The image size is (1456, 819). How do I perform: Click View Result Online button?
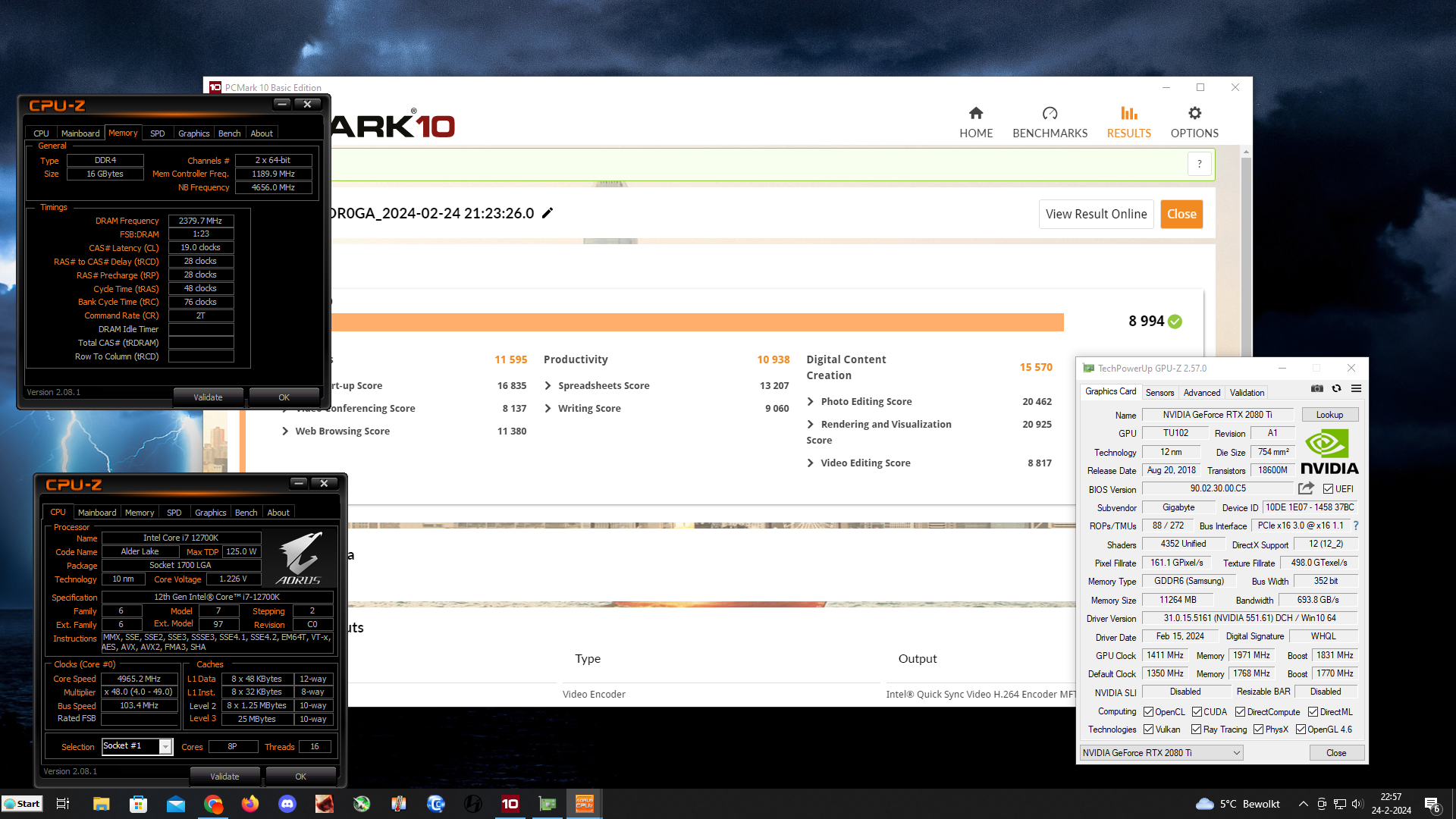tap(1096, 214)
